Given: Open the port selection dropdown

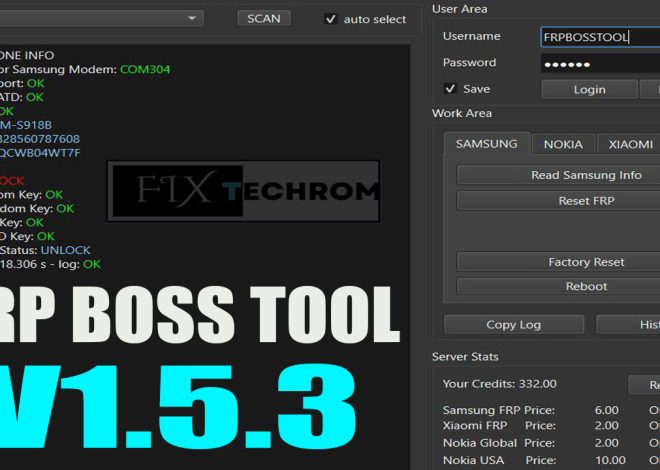Looking at the screenshot, I should pyautogui.click(x=101, y=19).
